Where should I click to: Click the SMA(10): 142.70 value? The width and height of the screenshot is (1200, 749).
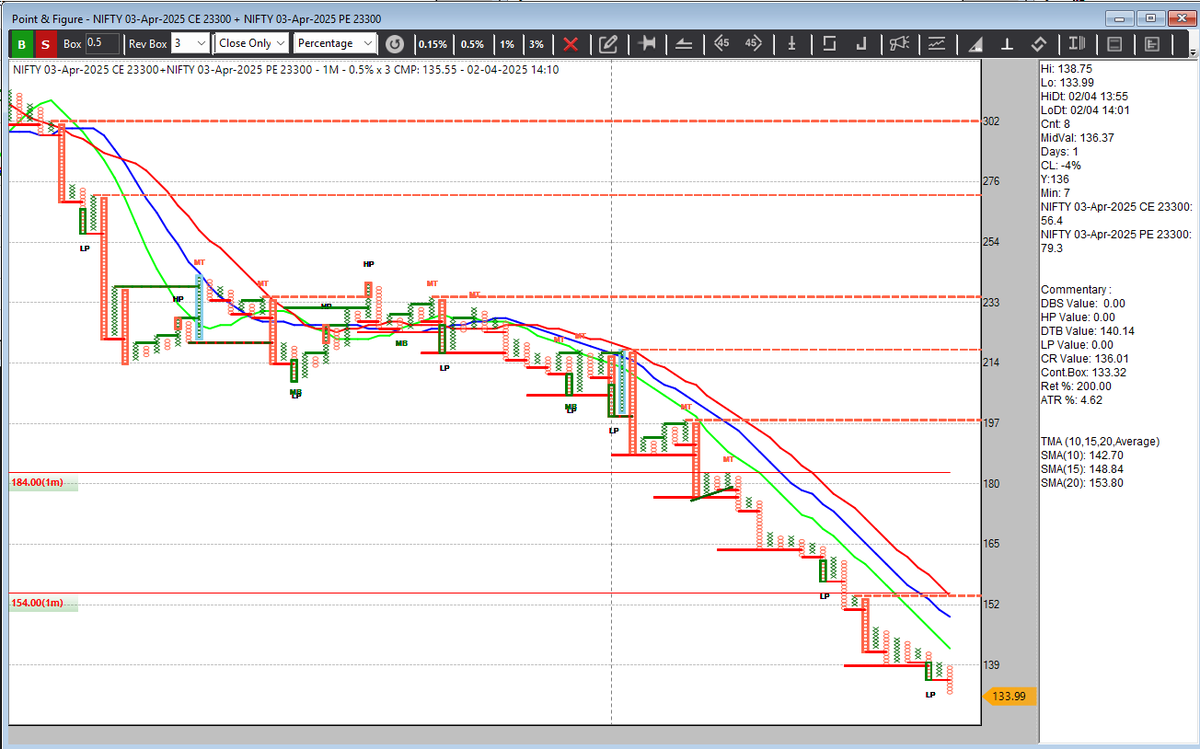click(x=1083, y=455)
